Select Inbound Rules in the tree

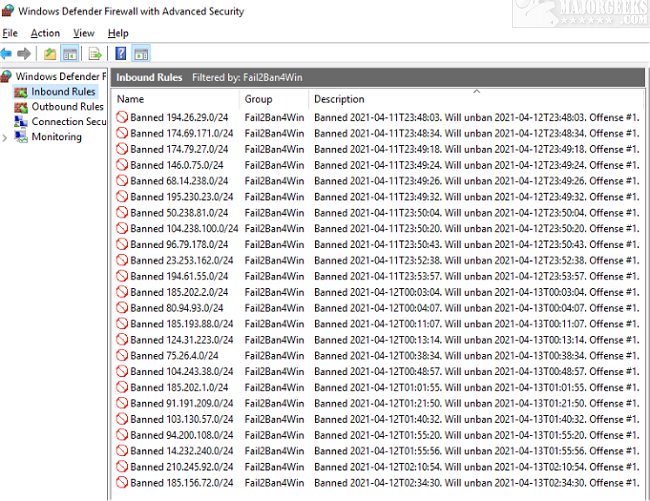click(63, 92)
